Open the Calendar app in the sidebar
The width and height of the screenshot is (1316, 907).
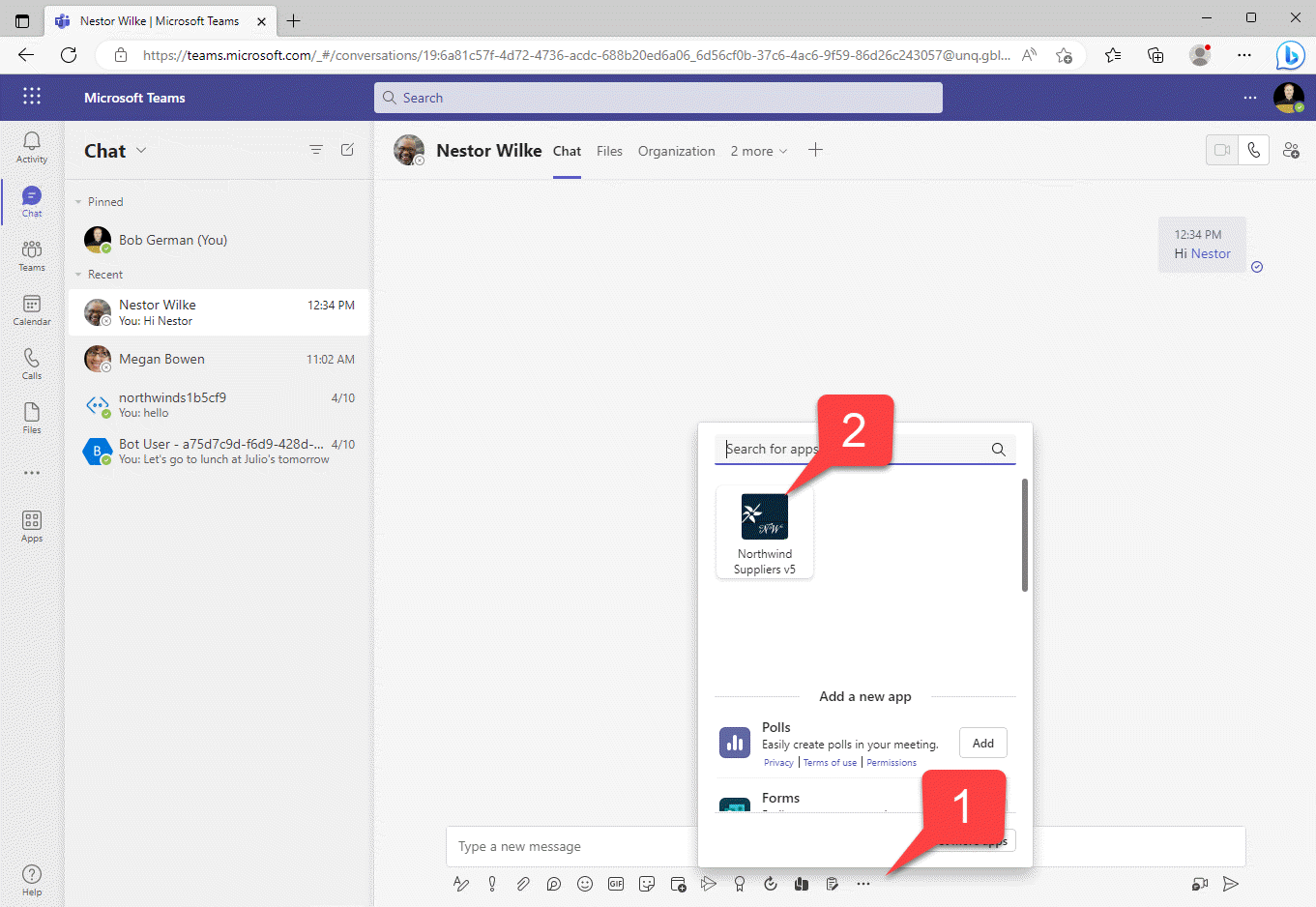[x=32, y=309]
